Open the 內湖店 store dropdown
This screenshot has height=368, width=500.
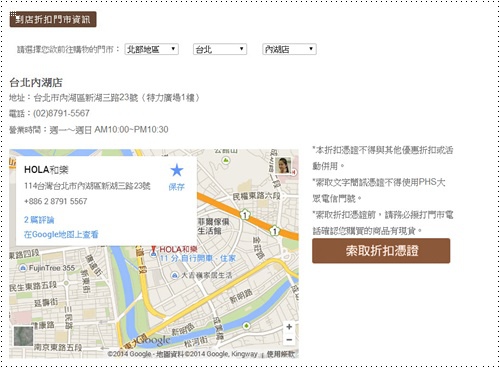point(289,49)
